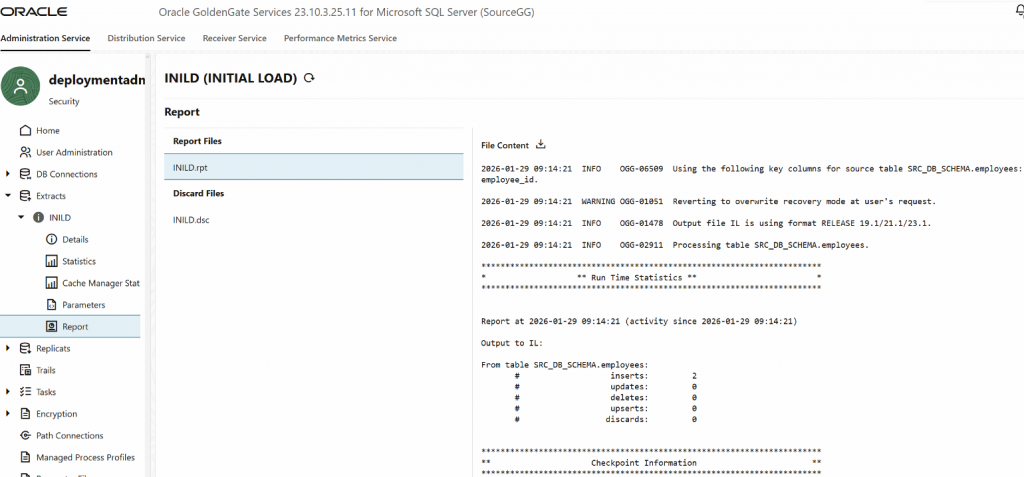1024x477 pixels.
Task: Select the INILD.rpt report file
Action: click(x=313, y=167)
